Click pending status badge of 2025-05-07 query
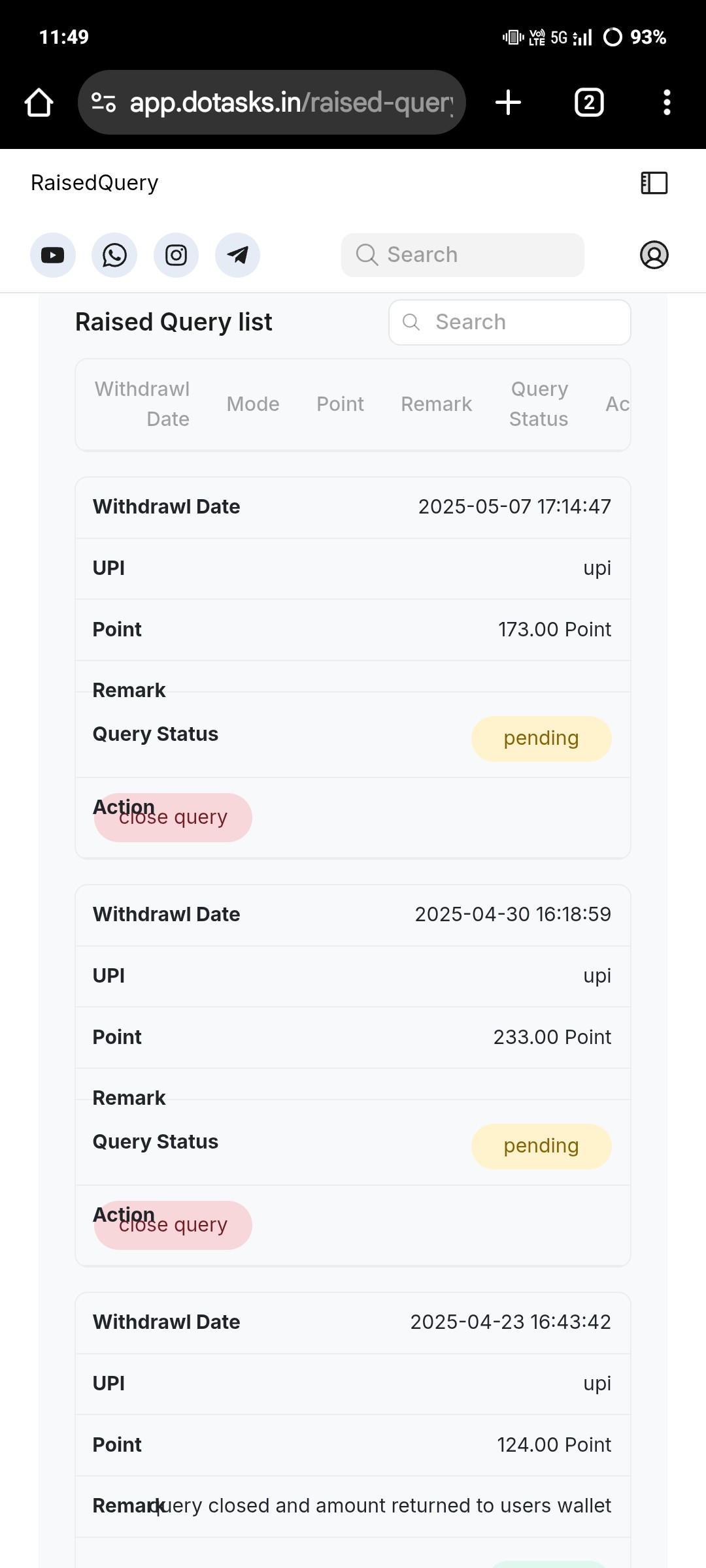The height and width of the screenshot is (1568, 706). pyautogui.click(x=541, y=738)
